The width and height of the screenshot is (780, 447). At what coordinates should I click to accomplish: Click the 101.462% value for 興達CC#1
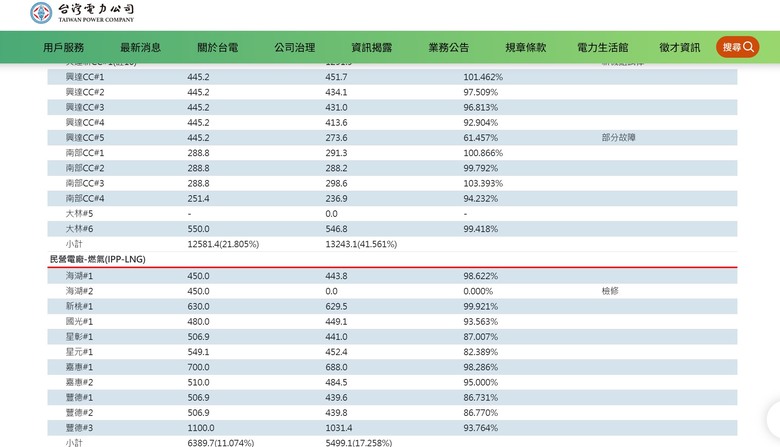(x=483, y=77)
